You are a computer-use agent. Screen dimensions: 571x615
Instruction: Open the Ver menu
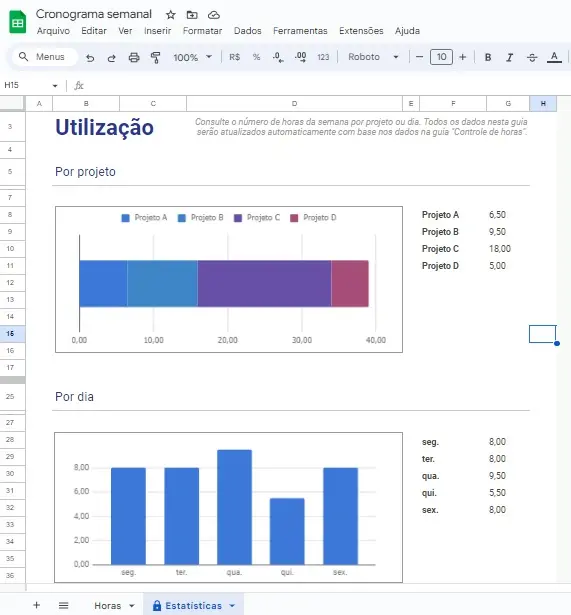click(125, 31)
